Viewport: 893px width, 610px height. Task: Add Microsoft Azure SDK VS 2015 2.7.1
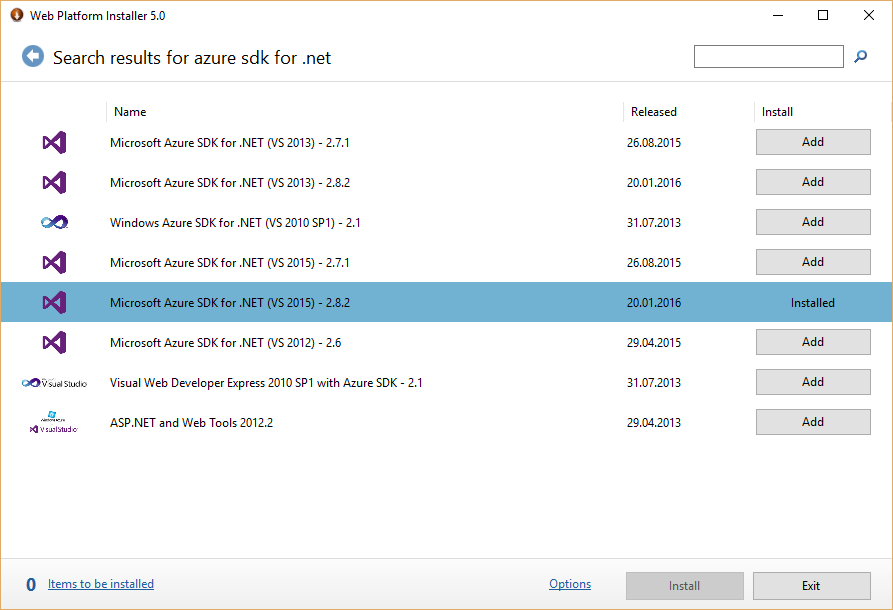tap(812, 262)
